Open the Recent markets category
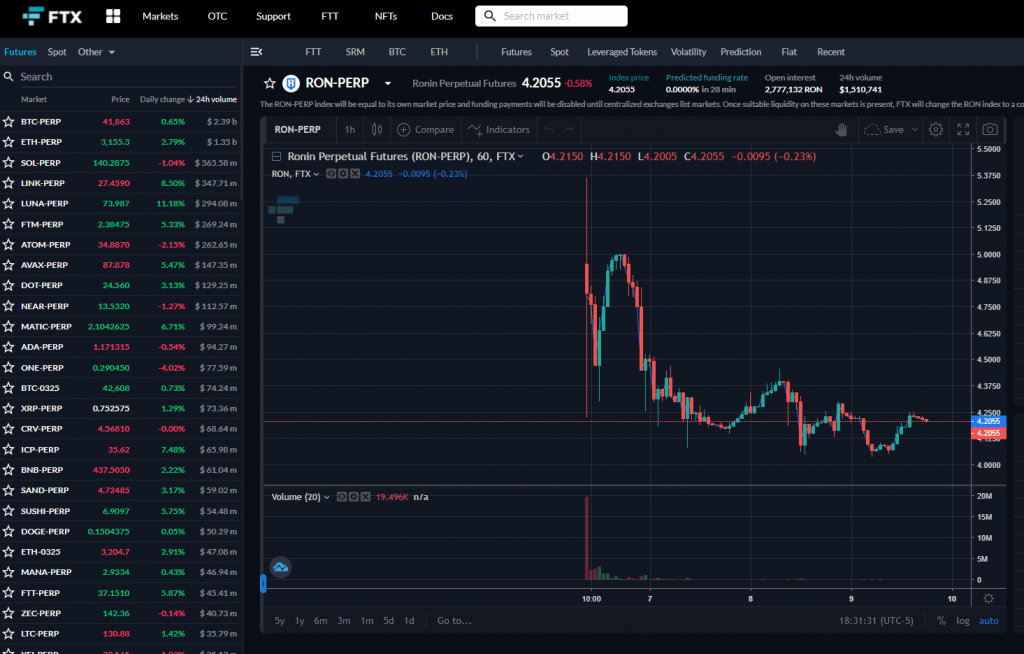This screenshot has height=654, width=1024. (831, 52)
